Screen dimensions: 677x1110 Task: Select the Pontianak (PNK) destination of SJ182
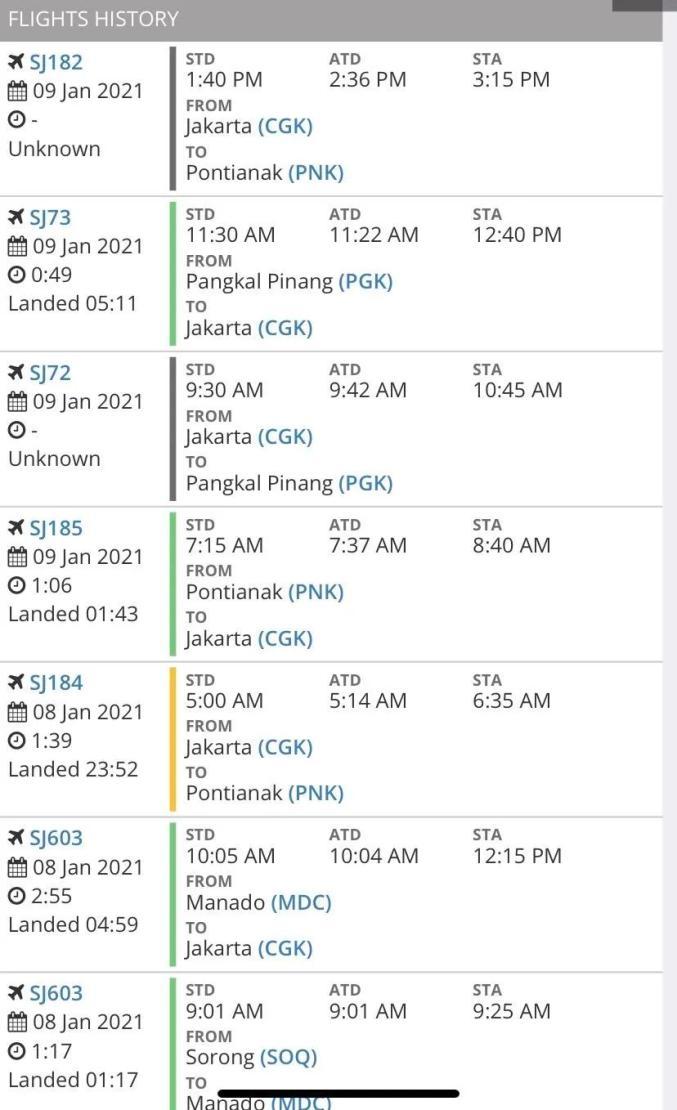[265, 173]
